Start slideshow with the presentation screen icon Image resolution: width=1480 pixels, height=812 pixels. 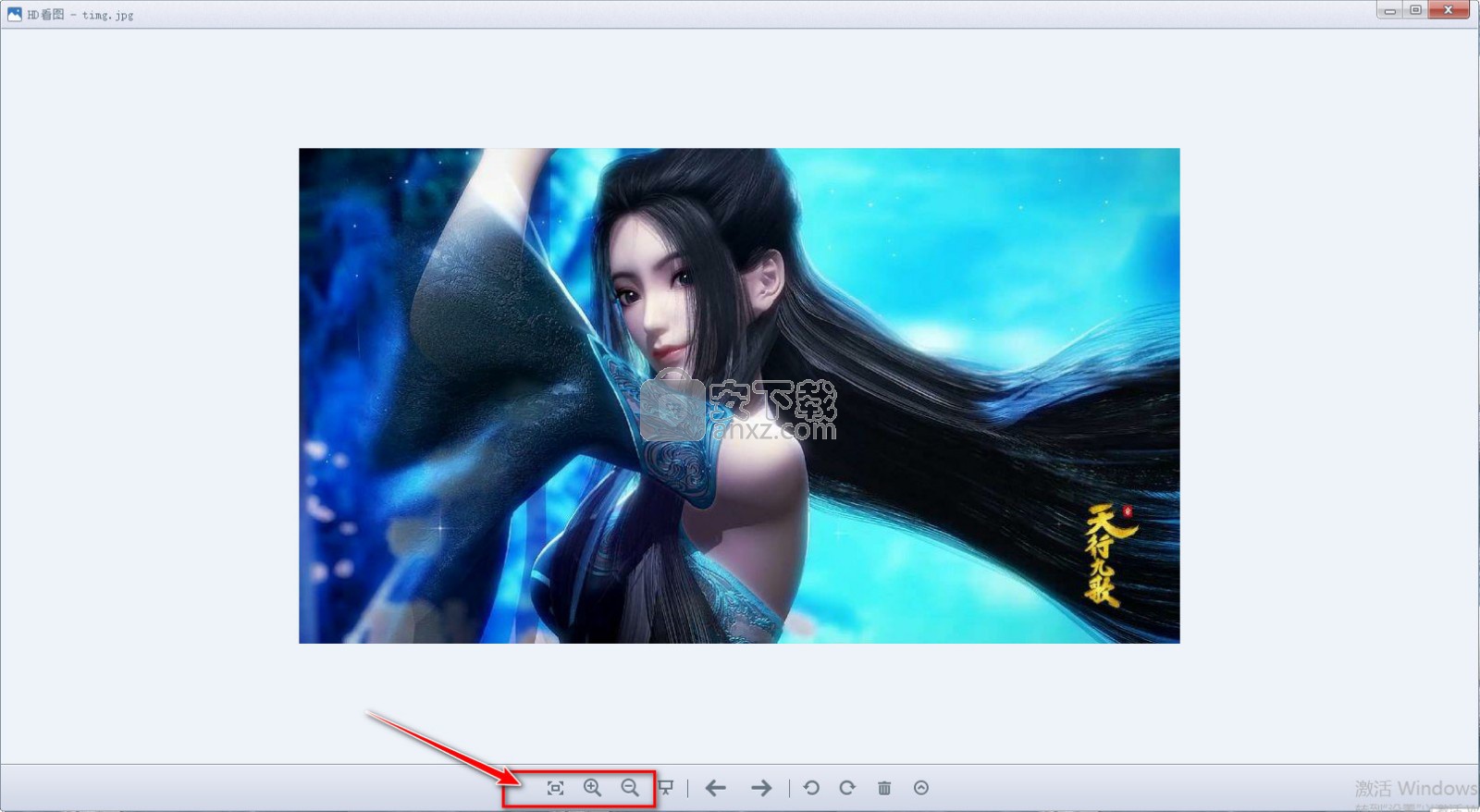point(665,788)
